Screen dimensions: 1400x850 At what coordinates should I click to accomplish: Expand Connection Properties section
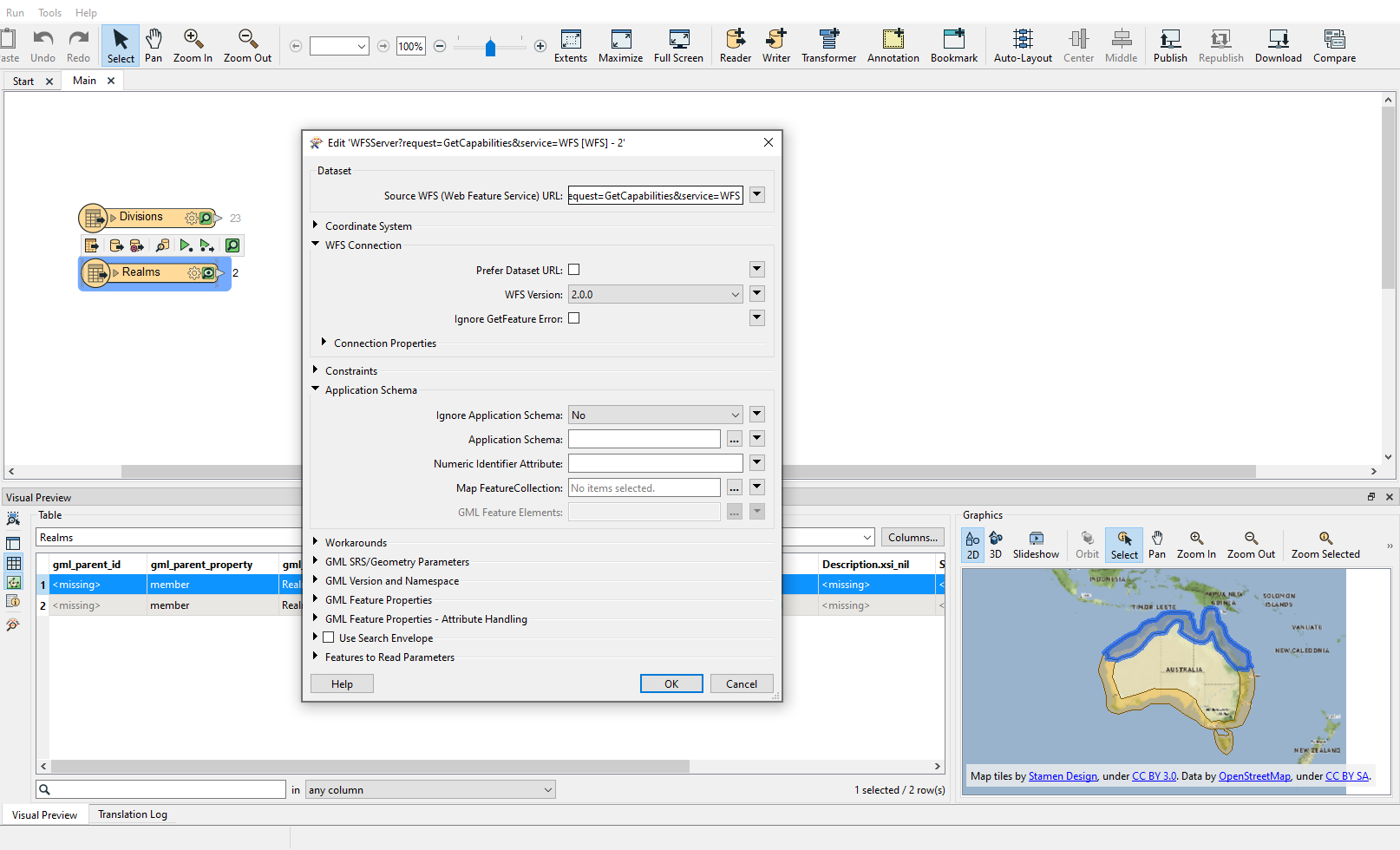click(324, 342)
